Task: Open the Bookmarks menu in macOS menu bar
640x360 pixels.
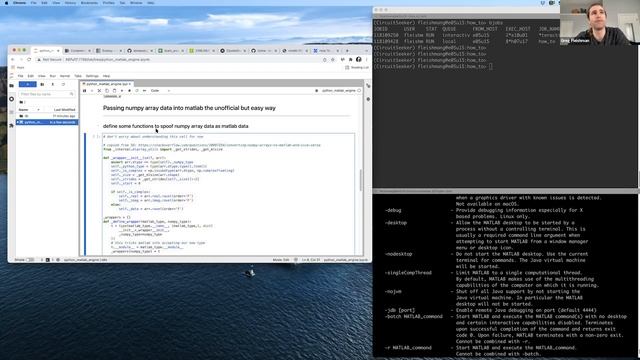Action: [89, 3]
